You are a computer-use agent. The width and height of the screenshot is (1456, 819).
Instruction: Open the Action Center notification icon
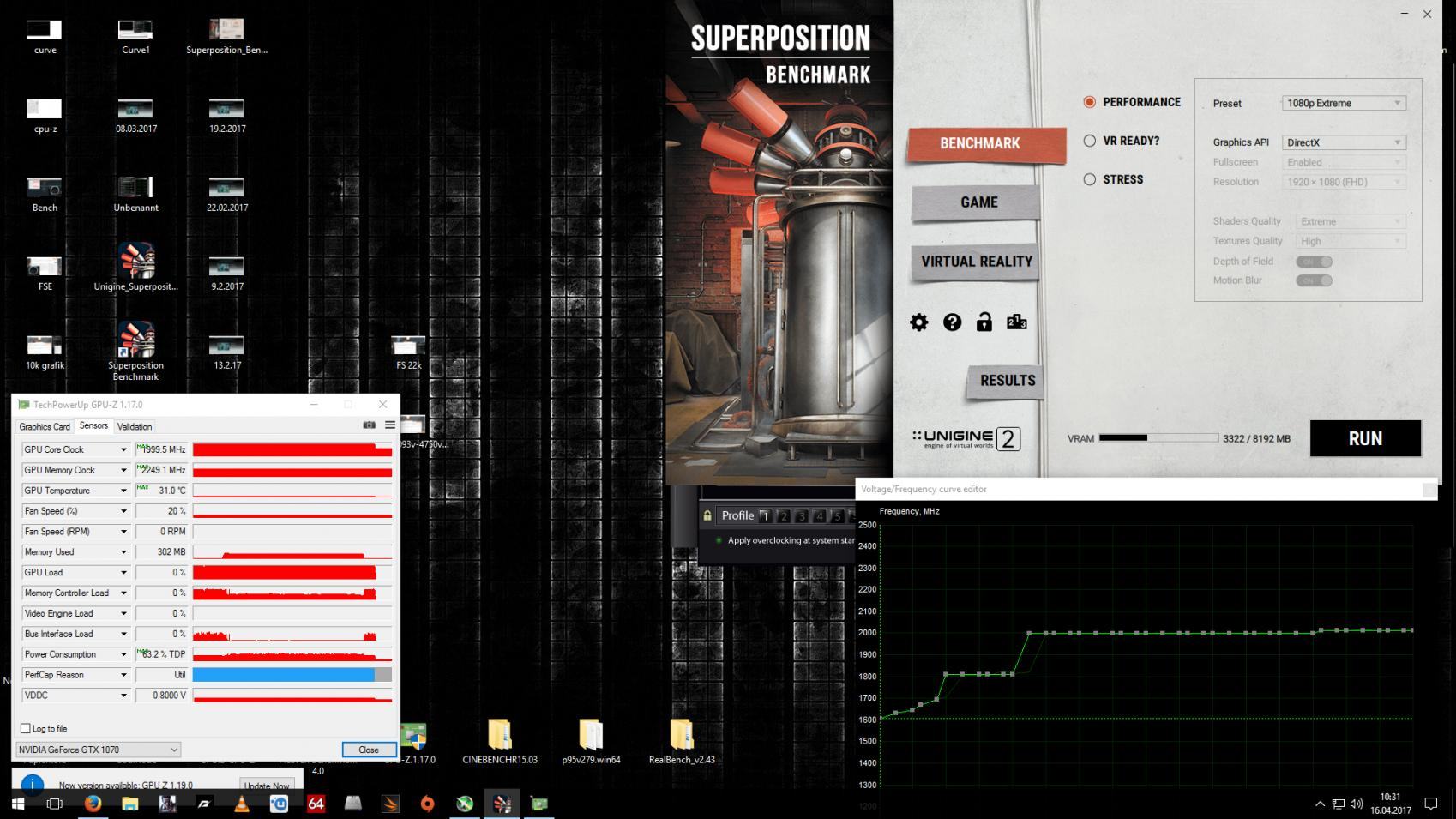coord(1430,804)
